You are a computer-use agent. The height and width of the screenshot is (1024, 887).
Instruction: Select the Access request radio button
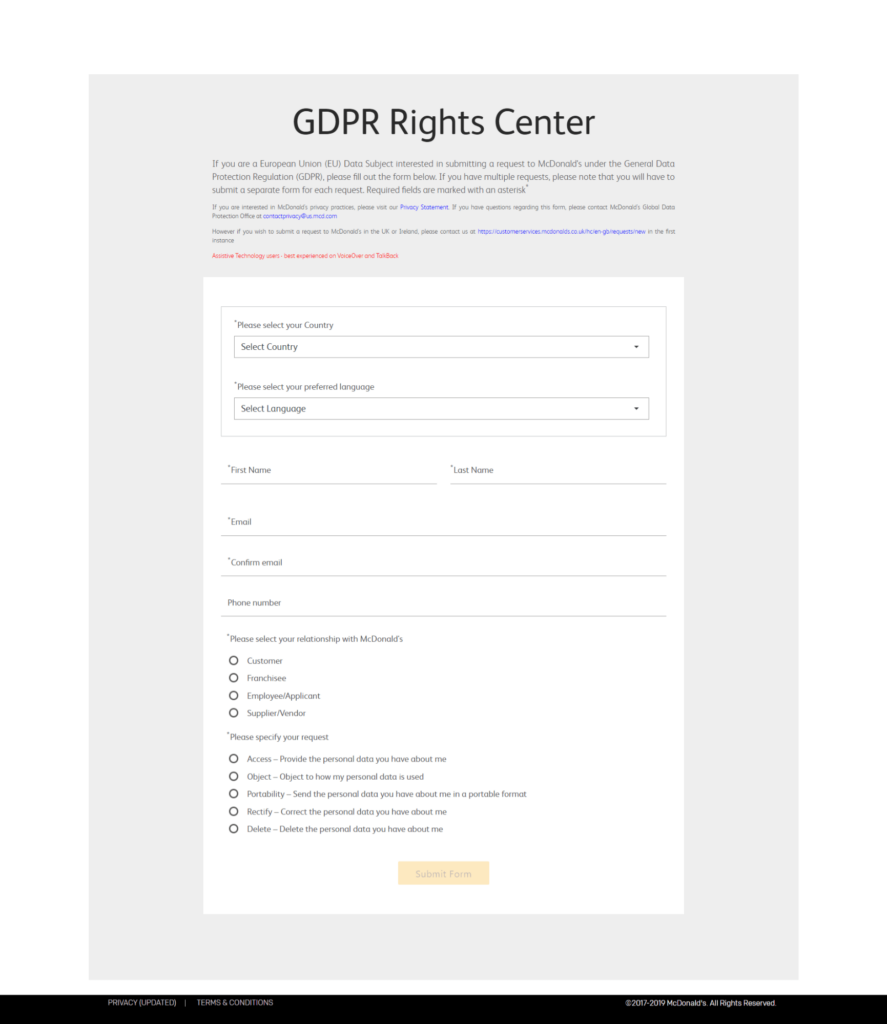[x=234, y=759]
